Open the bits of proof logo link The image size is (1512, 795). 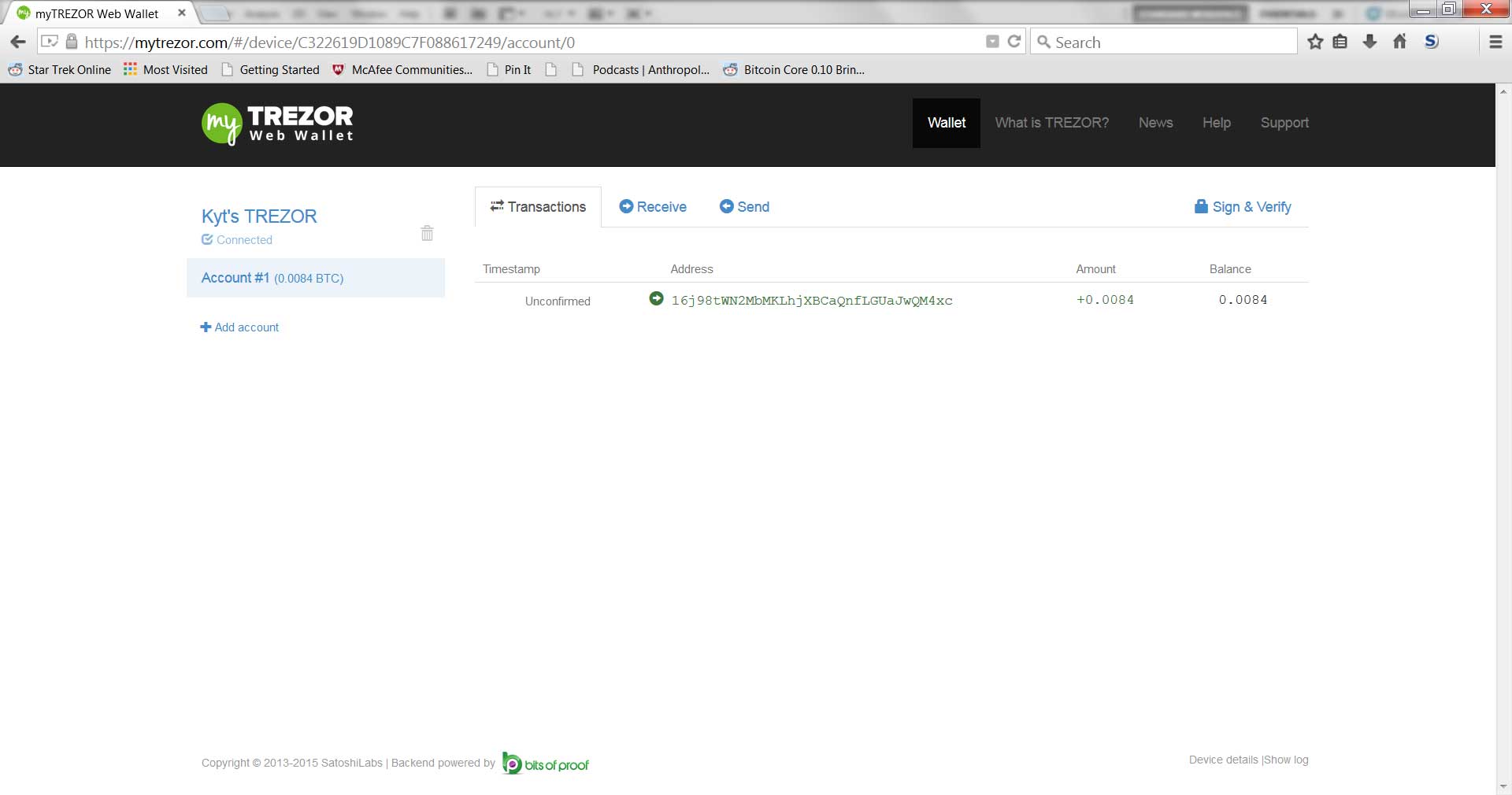click(546, 764)
